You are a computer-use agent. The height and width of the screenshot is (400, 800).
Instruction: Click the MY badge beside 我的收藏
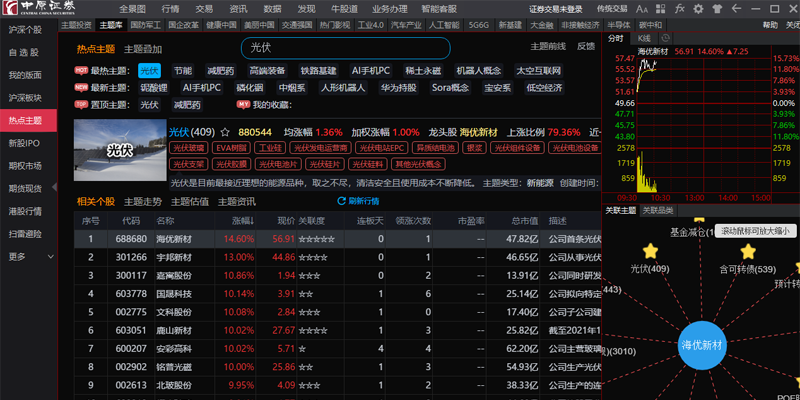coord(243,104)
